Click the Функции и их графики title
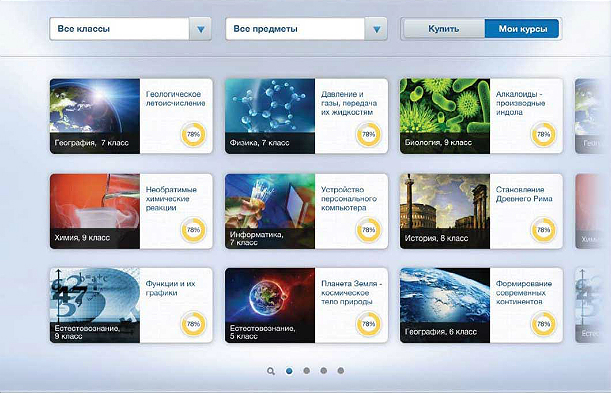 pyautogui.click(x=170, y=288)
